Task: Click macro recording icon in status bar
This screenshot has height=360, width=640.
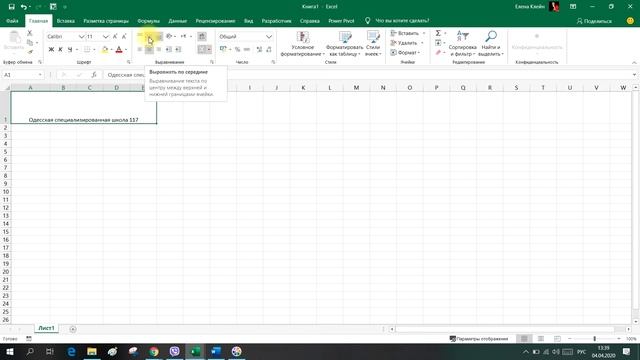Action: point(29,339)
